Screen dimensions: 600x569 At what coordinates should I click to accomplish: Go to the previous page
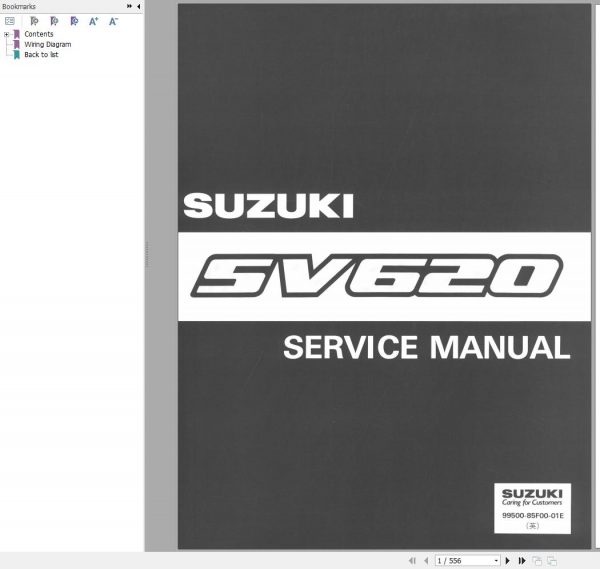(x=426, y=561)
